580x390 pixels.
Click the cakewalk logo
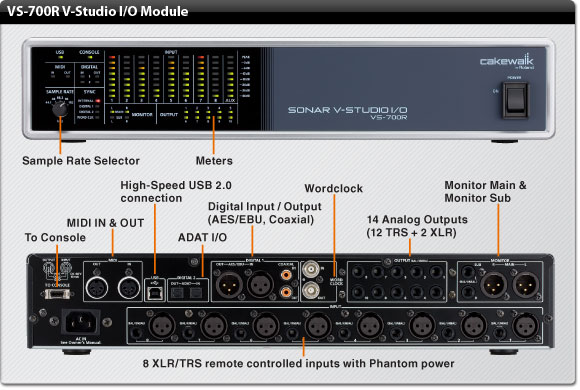coord(506,61)
